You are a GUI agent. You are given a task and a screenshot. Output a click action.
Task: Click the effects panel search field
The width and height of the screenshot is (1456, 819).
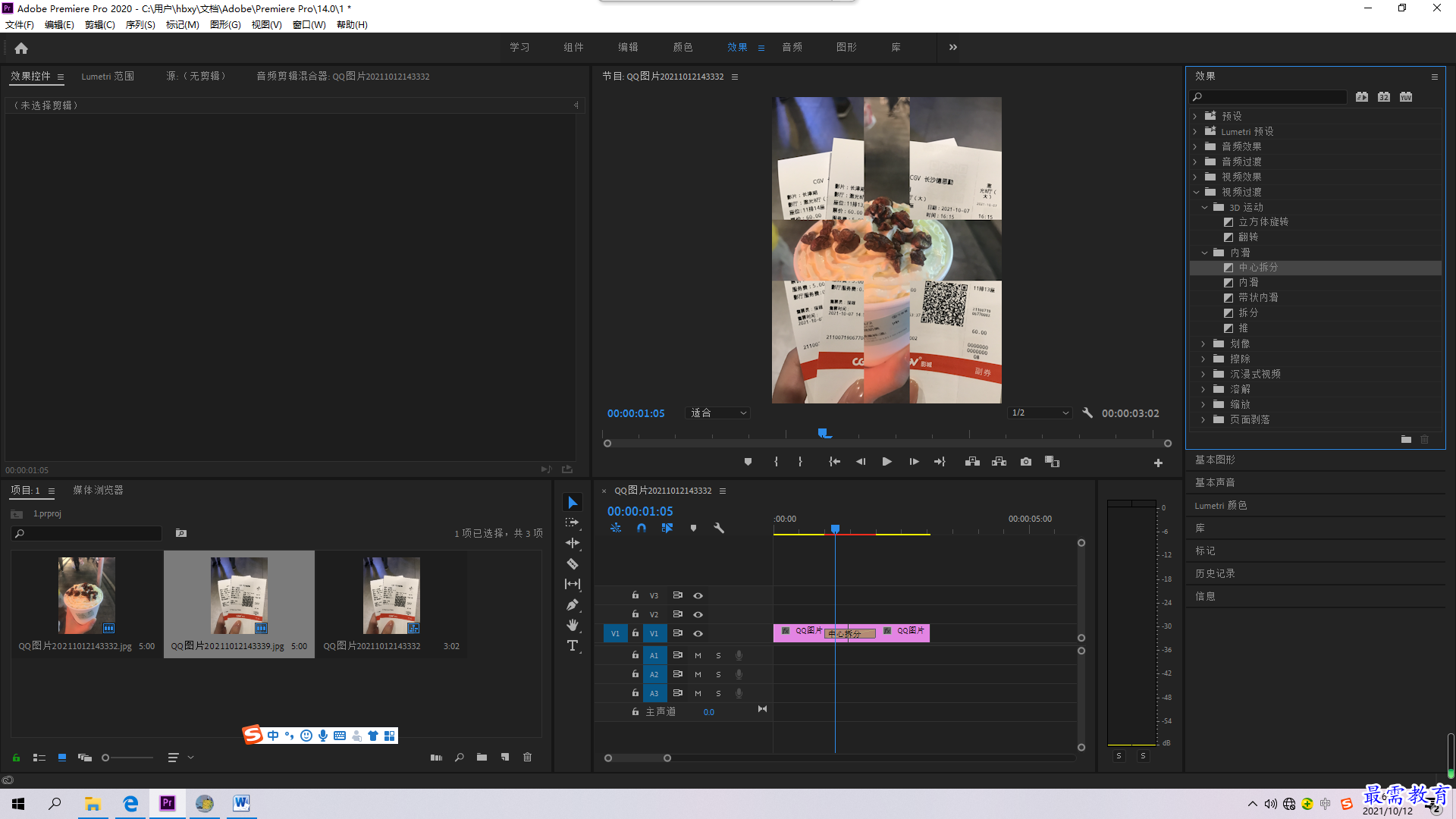(x=1269, y=97)
